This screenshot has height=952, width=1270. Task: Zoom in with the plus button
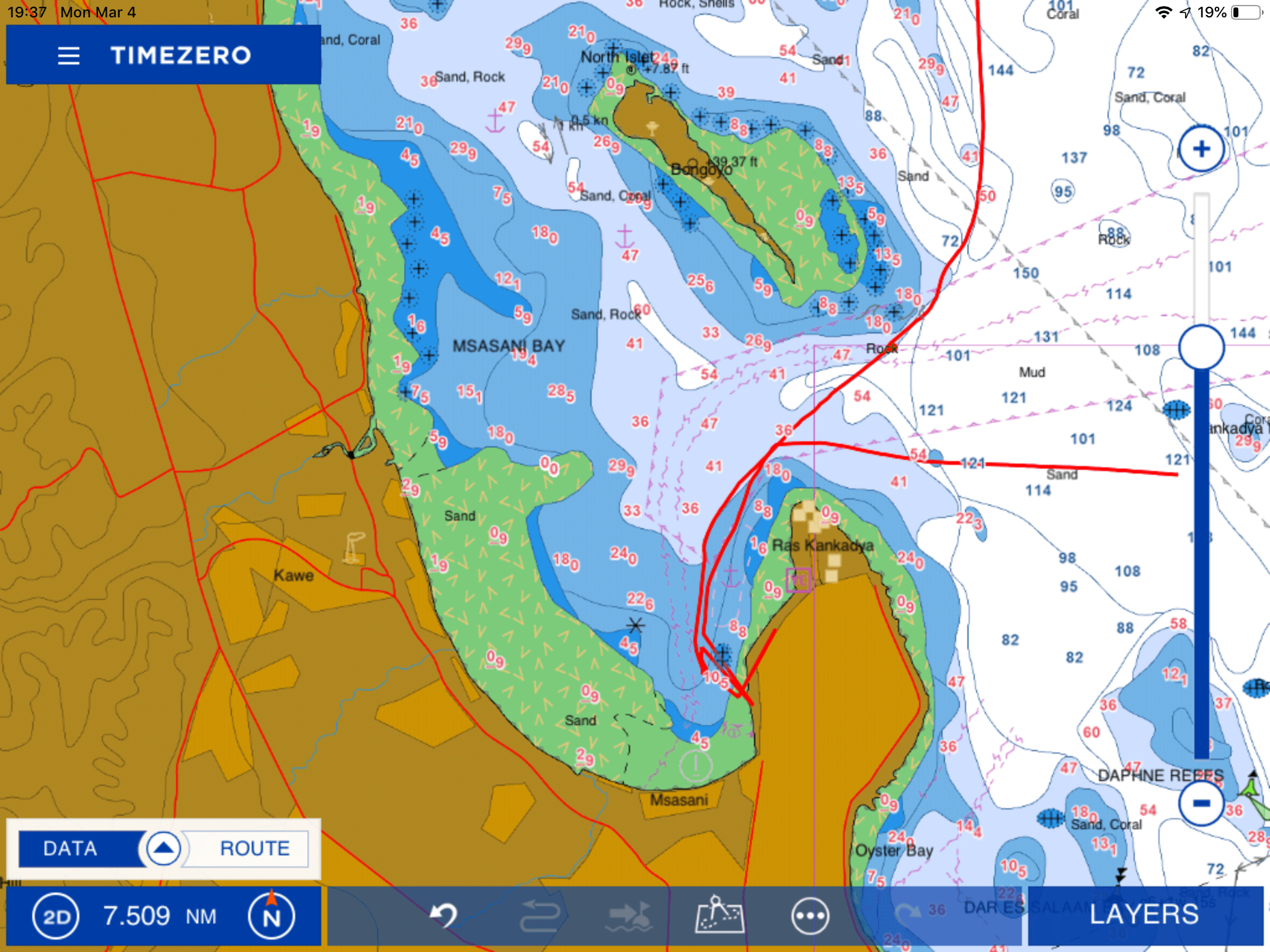(1201, 149)
